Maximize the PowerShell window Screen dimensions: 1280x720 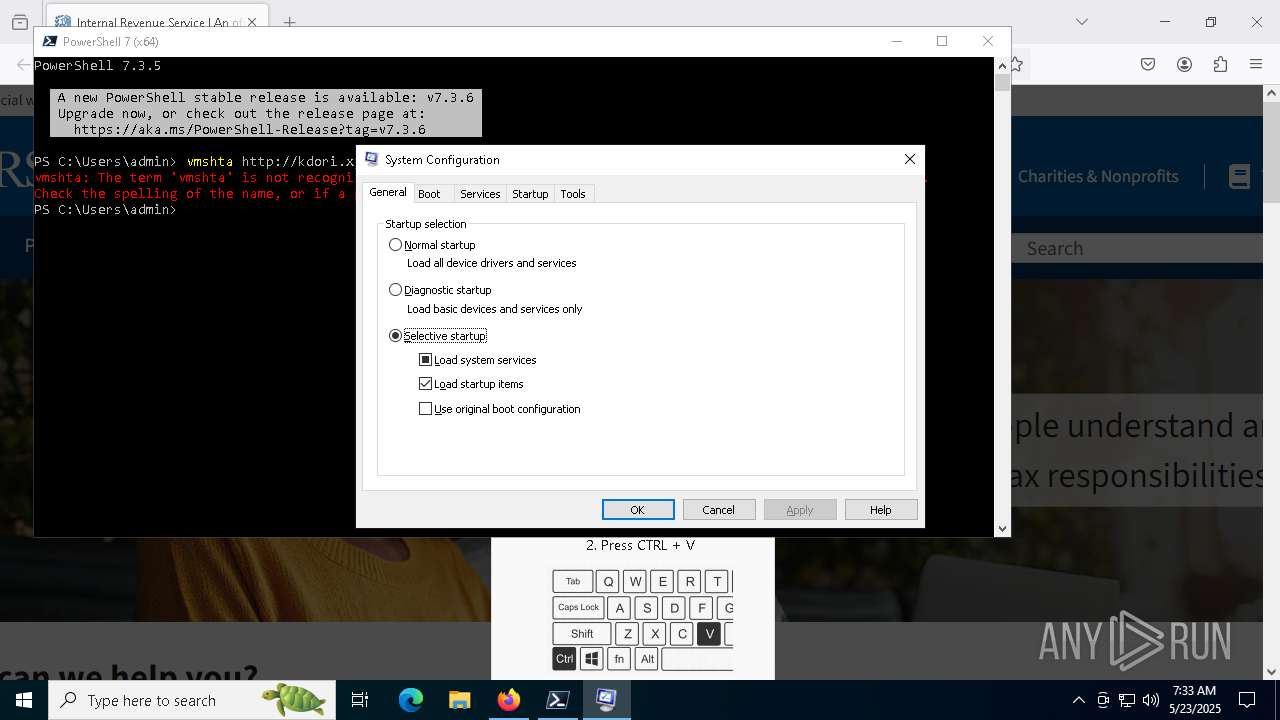(x=942, y=41)
